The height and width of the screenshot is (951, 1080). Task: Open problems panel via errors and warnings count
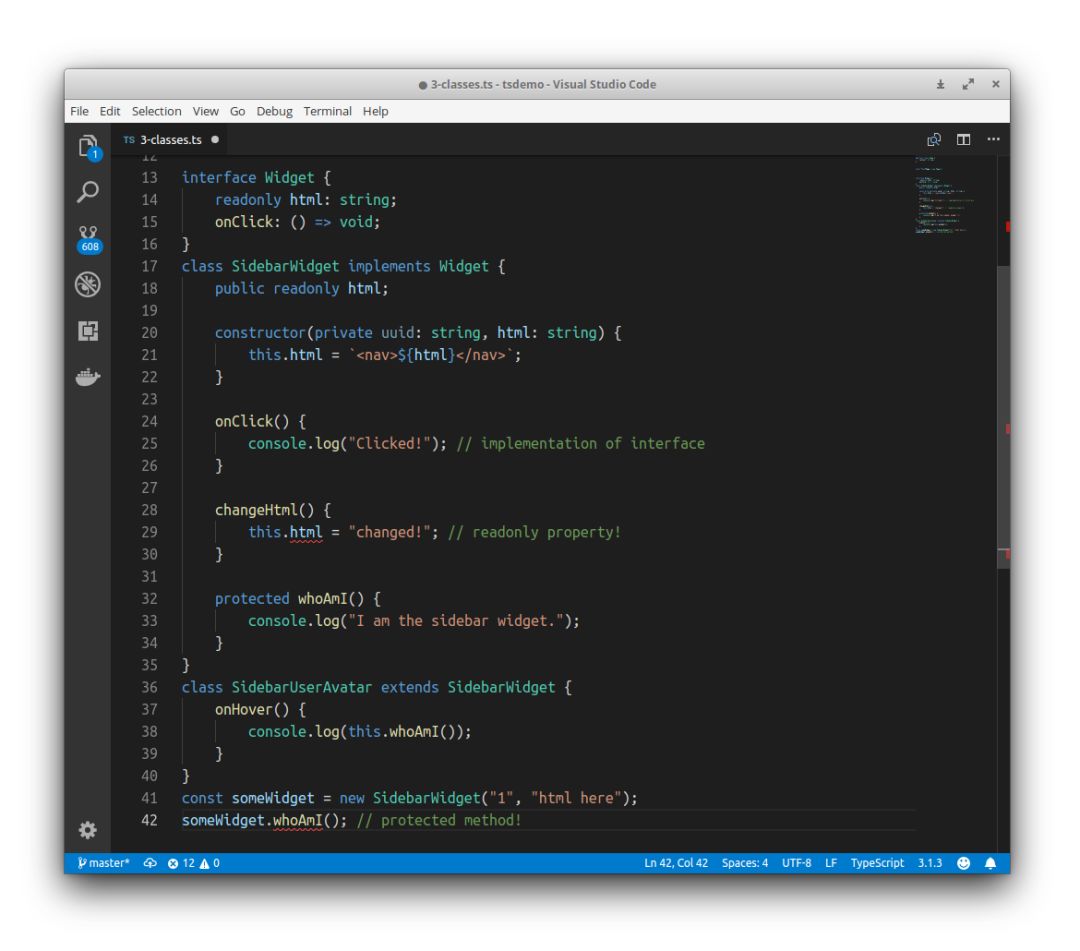click(194, 863)
